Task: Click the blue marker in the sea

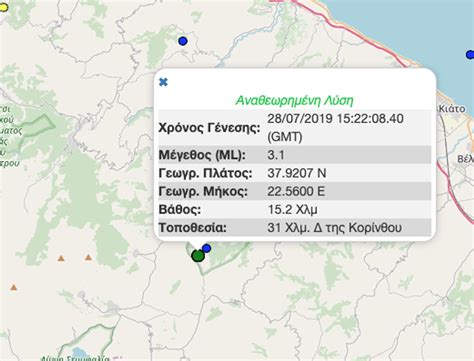Action: pos(470,54)
